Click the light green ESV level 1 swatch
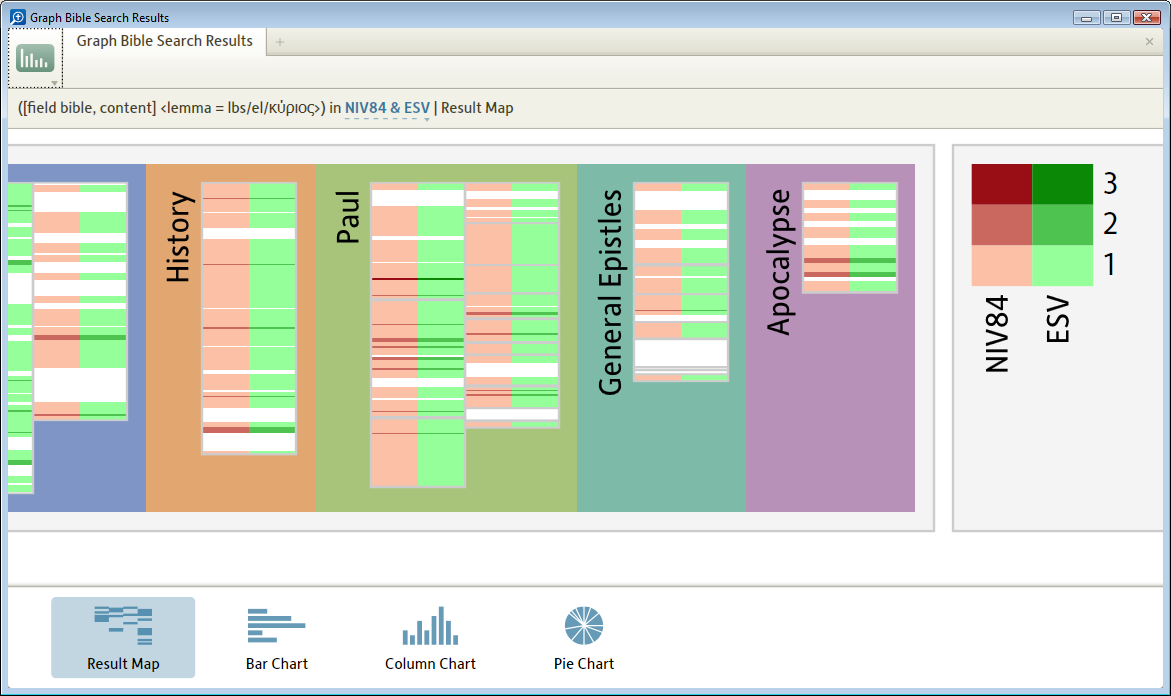Image resolution: width=1171 pixels, height=696 pixels. [x=1063, y=265]
